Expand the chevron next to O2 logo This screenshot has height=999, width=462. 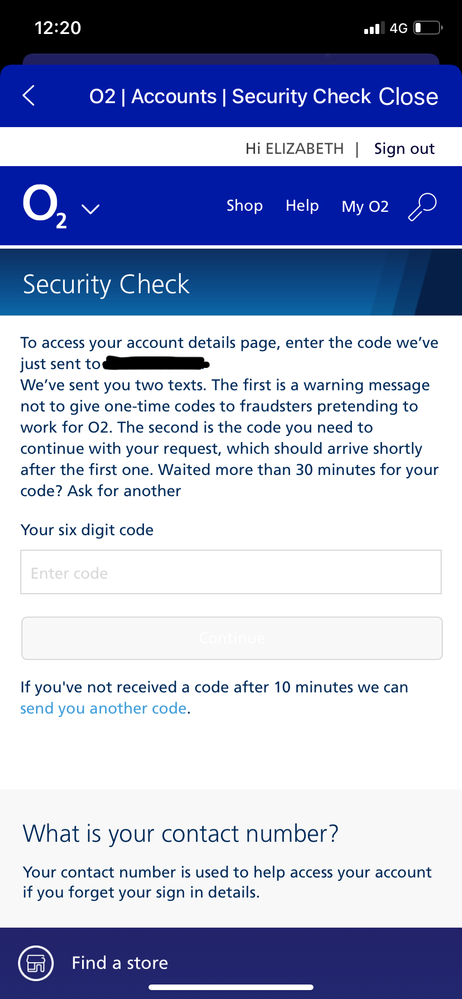tap(90, 208)
